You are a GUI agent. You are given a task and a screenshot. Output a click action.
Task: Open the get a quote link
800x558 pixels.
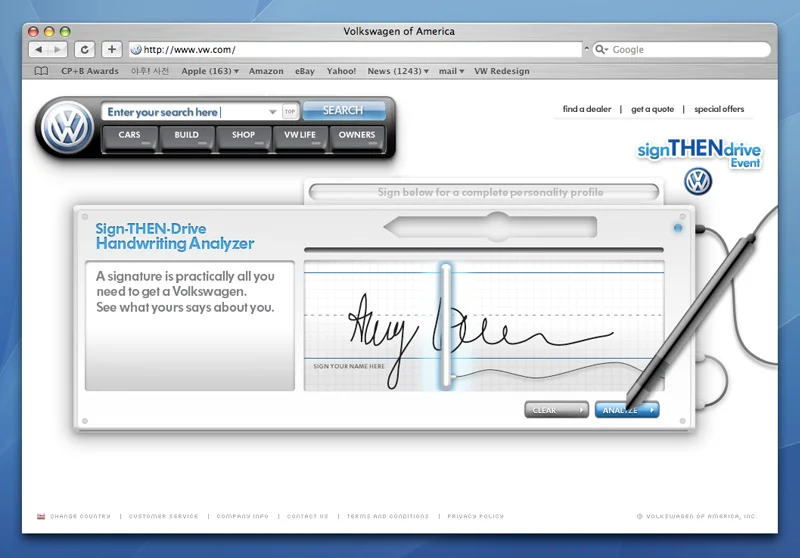click(653, 109)
